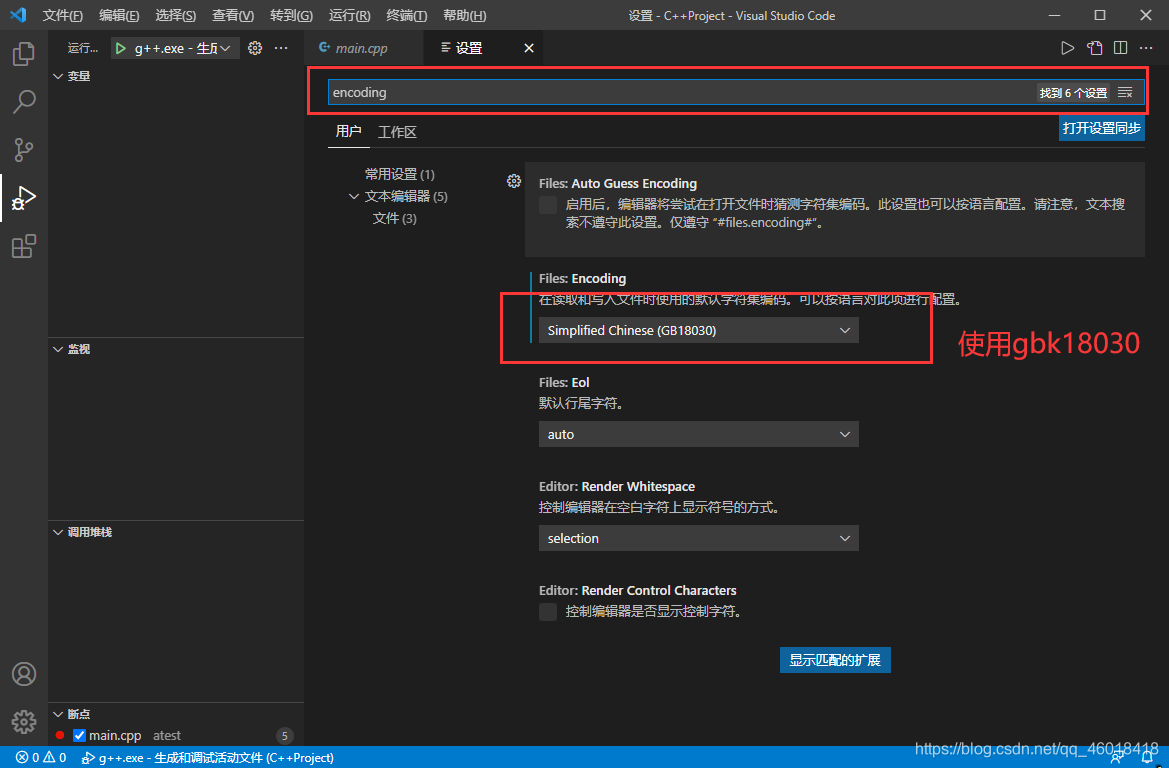Open launch.json via debug gear icon
This screenshot has width=1169, height=768.
click(x=255, y=48)
